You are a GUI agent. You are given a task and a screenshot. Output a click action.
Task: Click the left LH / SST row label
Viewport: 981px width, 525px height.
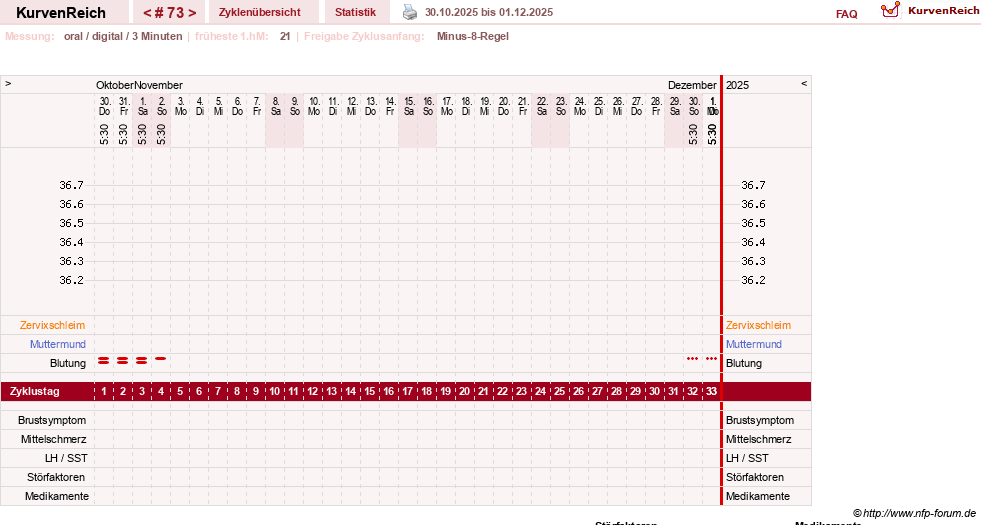66,458
